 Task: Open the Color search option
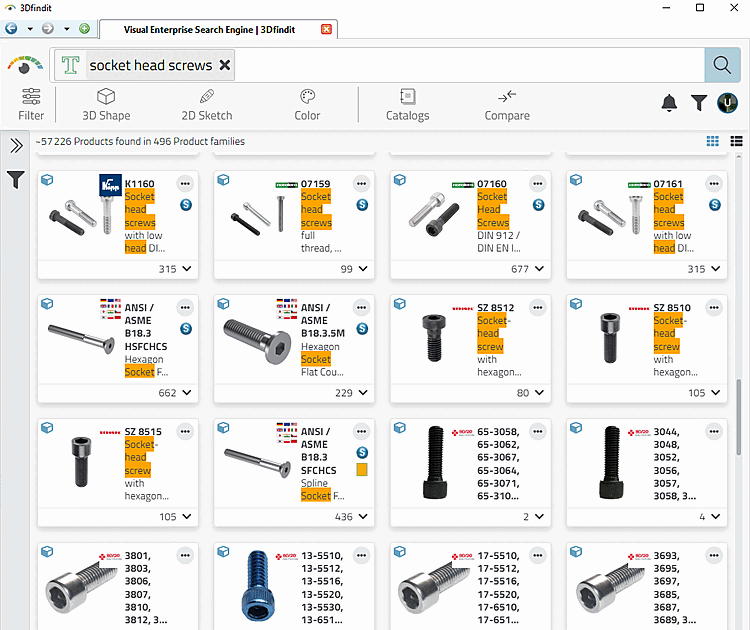[307, 105]
